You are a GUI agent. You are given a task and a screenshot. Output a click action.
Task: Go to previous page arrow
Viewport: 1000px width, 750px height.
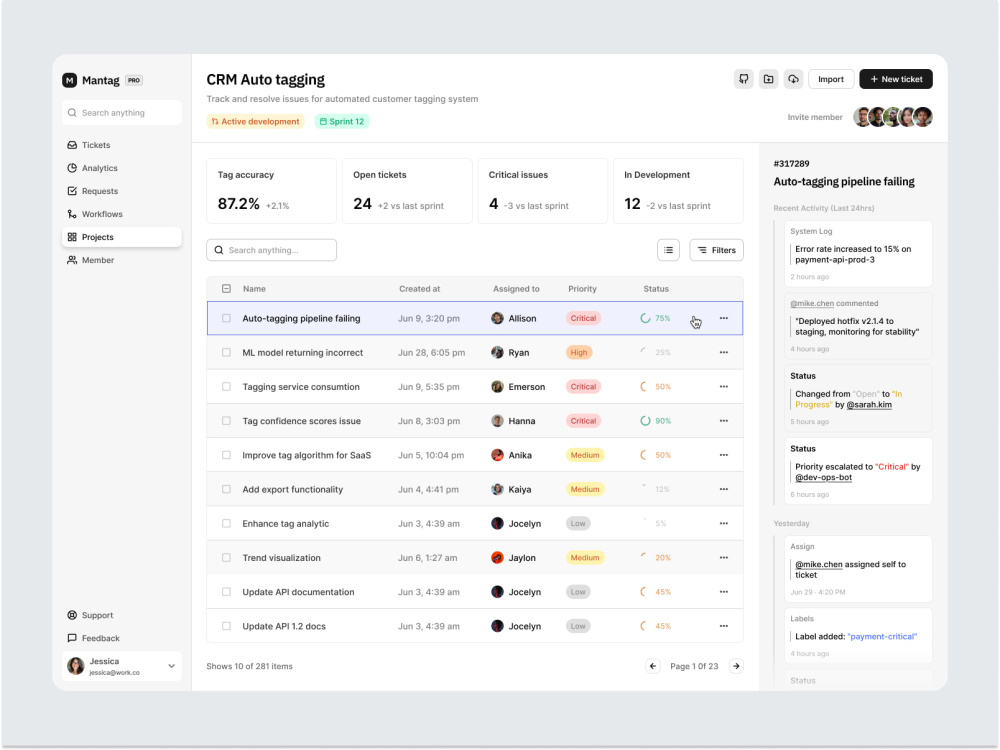(652, 666)
